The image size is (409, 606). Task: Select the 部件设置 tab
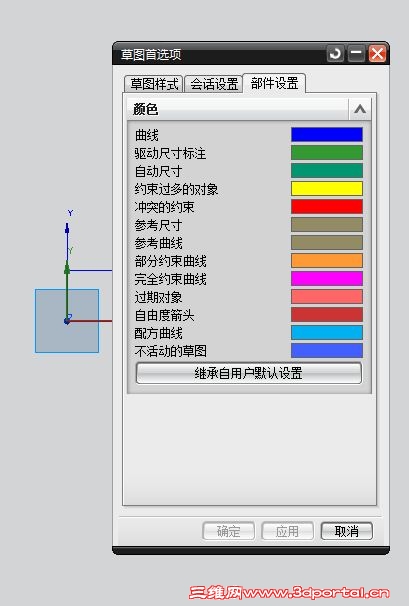274,83
